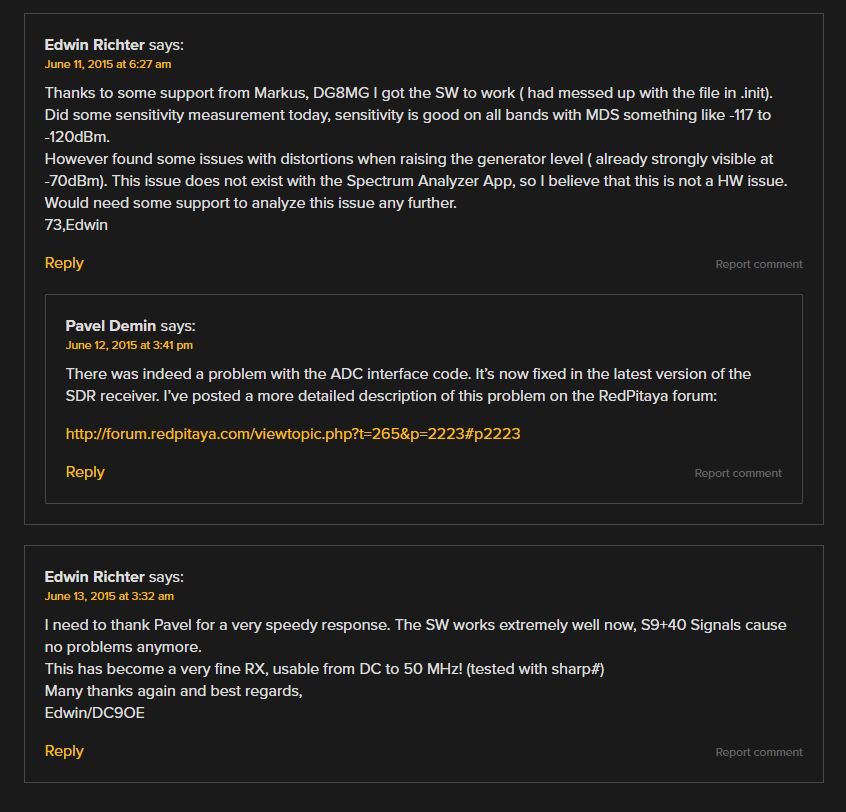Click the 'Many thanks again and best regards' line

173,691
